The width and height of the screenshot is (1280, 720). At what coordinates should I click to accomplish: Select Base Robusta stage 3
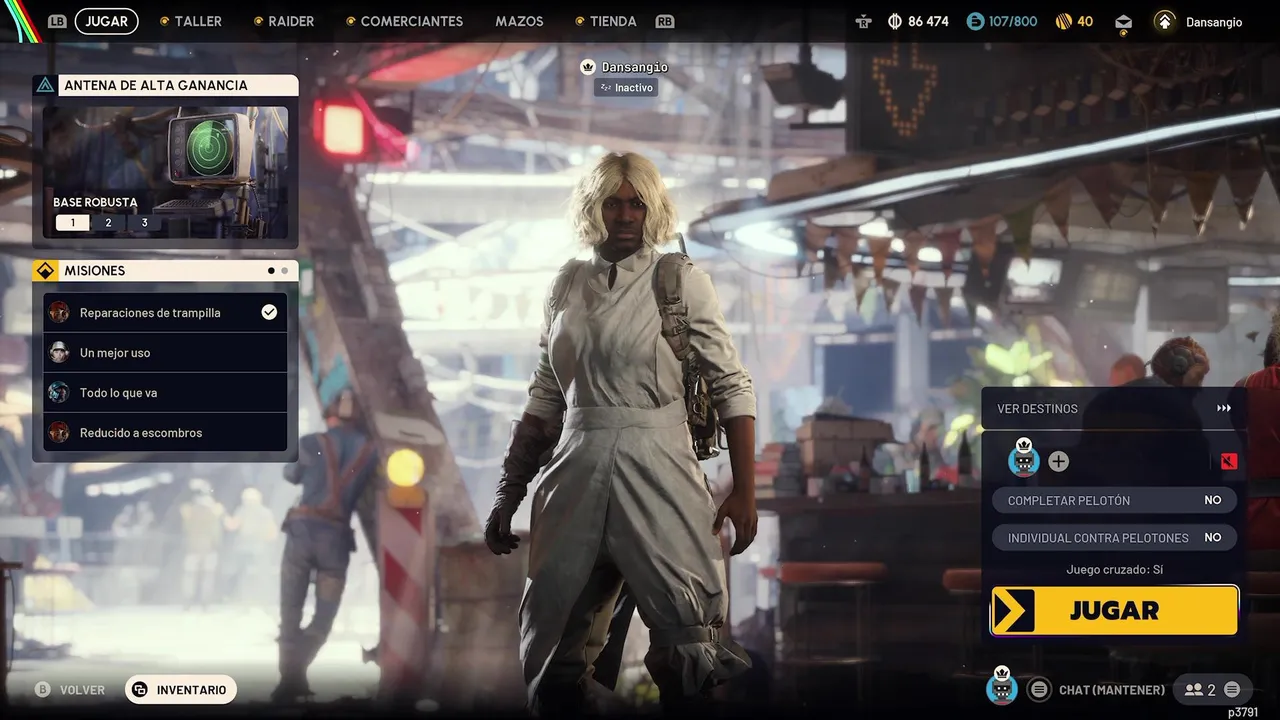click(x=144, y=222)
